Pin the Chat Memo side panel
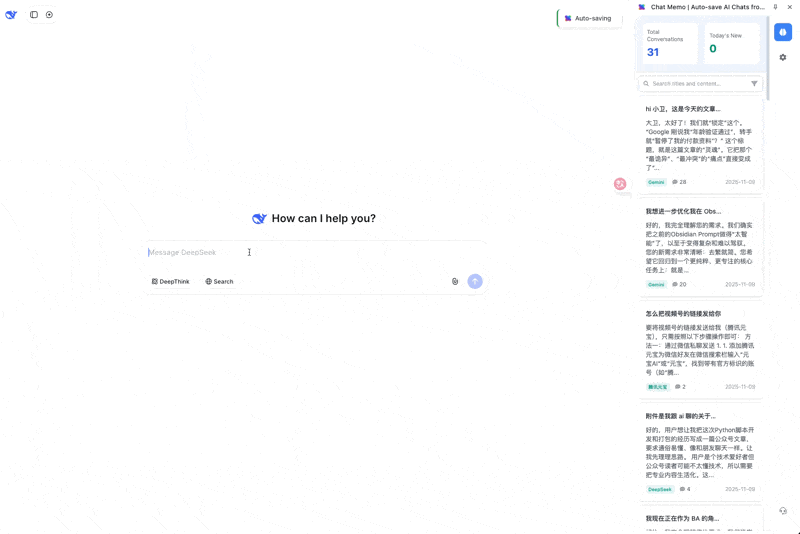Viewport: 800px width, 534px height. tap(776, 7)
